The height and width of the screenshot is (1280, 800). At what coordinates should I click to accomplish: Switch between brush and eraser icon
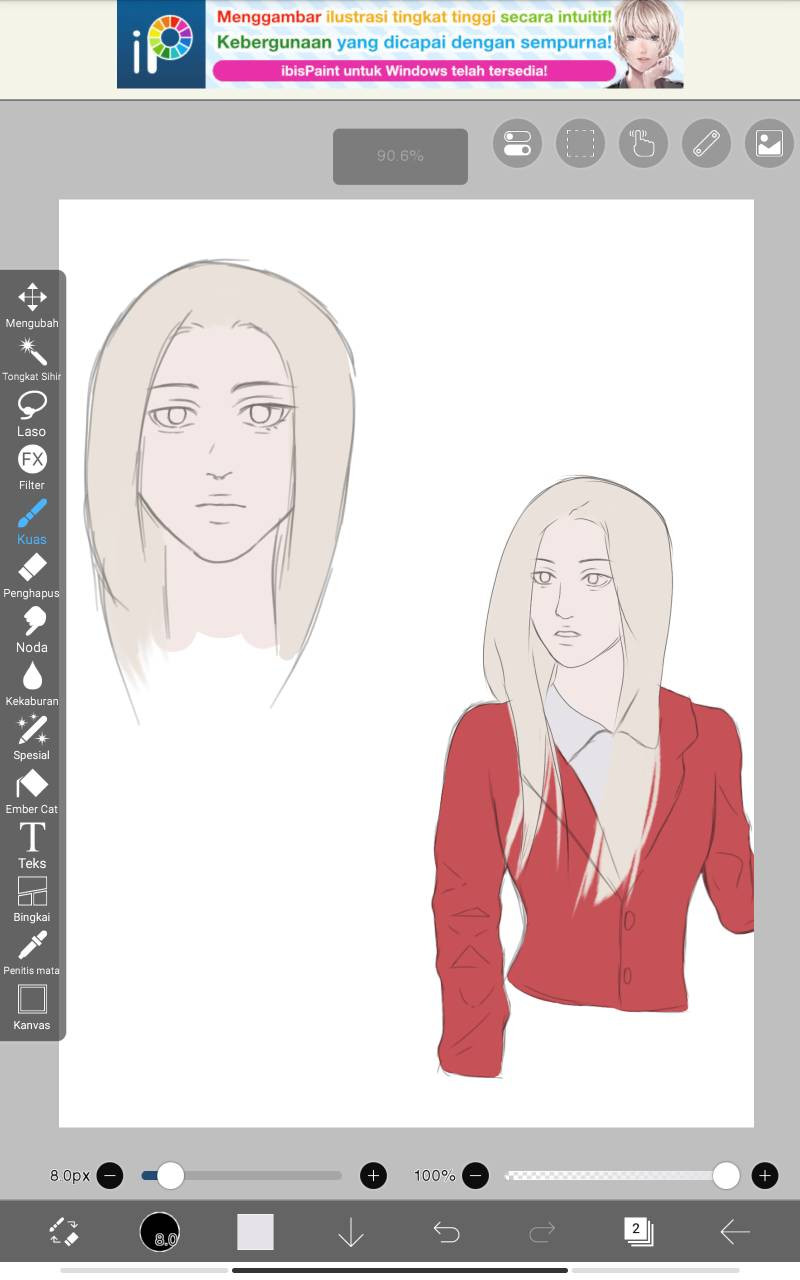tap(64, 1231)
